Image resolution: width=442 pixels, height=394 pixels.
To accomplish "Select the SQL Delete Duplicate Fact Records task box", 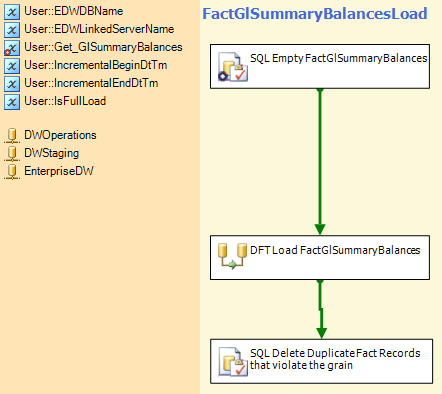I will 322,361.
